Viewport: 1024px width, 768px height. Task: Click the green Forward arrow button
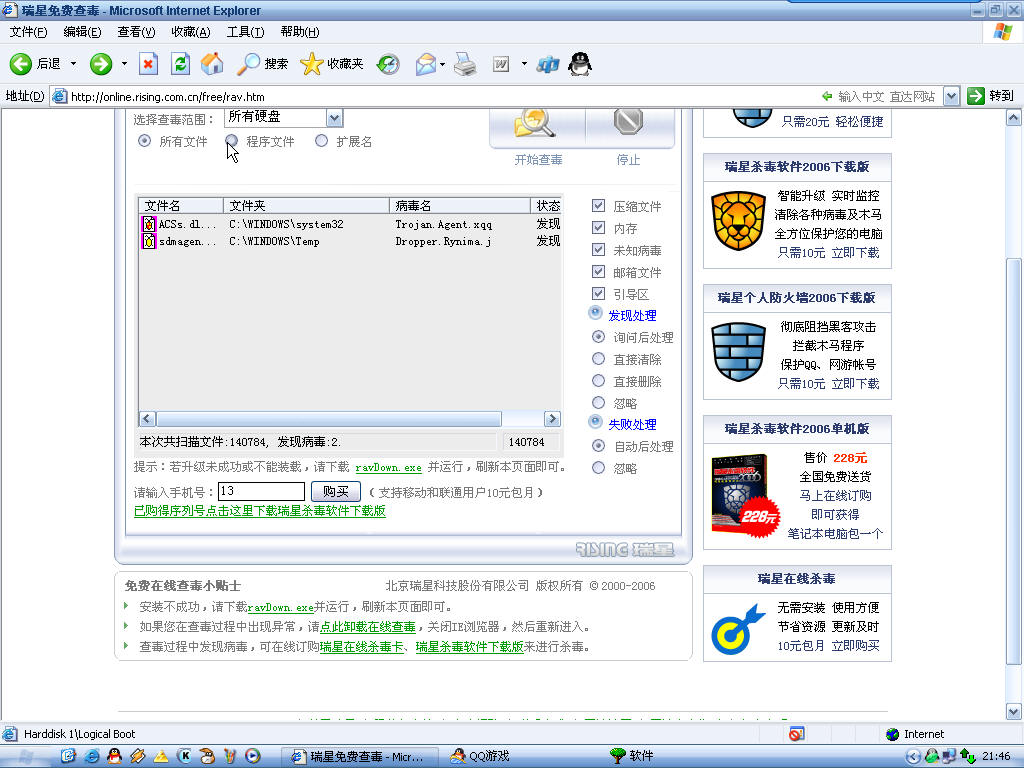[x=101, y=63]
